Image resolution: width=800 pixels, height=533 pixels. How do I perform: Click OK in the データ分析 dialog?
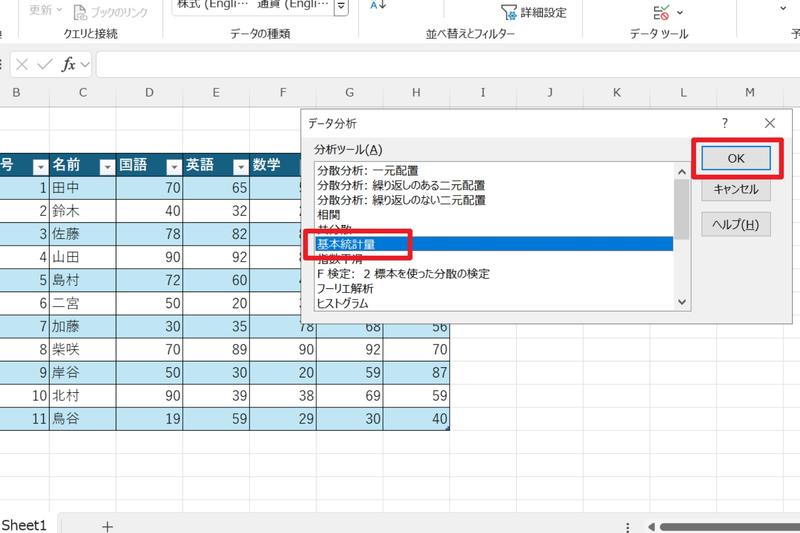tap(736, 158)
